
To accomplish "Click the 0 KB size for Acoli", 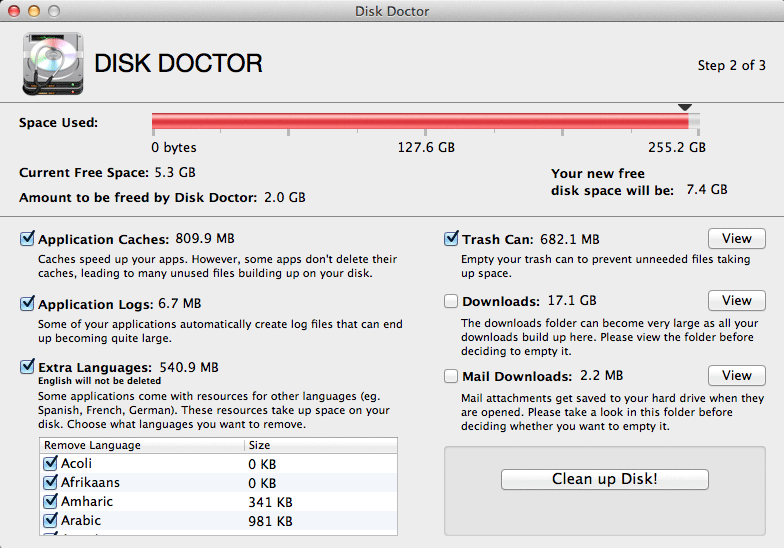I will click(x=262, y=464).
